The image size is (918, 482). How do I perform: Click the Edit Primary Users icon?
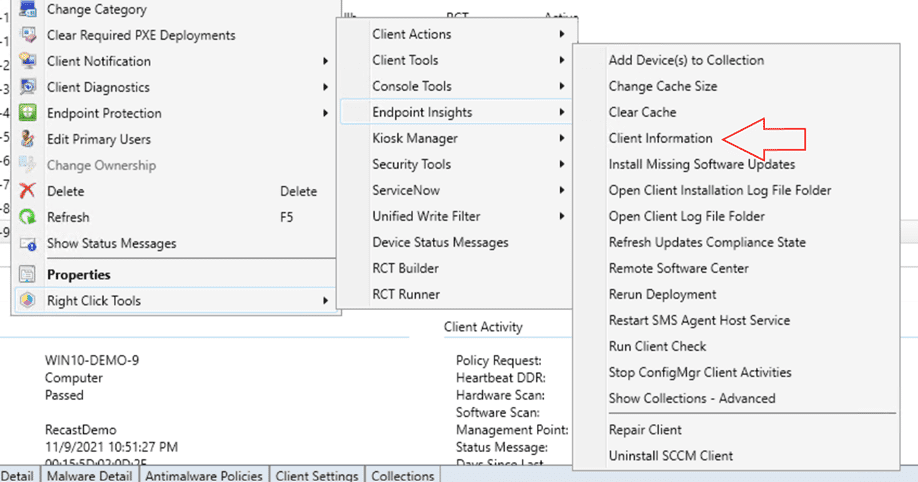coord(28,139)
